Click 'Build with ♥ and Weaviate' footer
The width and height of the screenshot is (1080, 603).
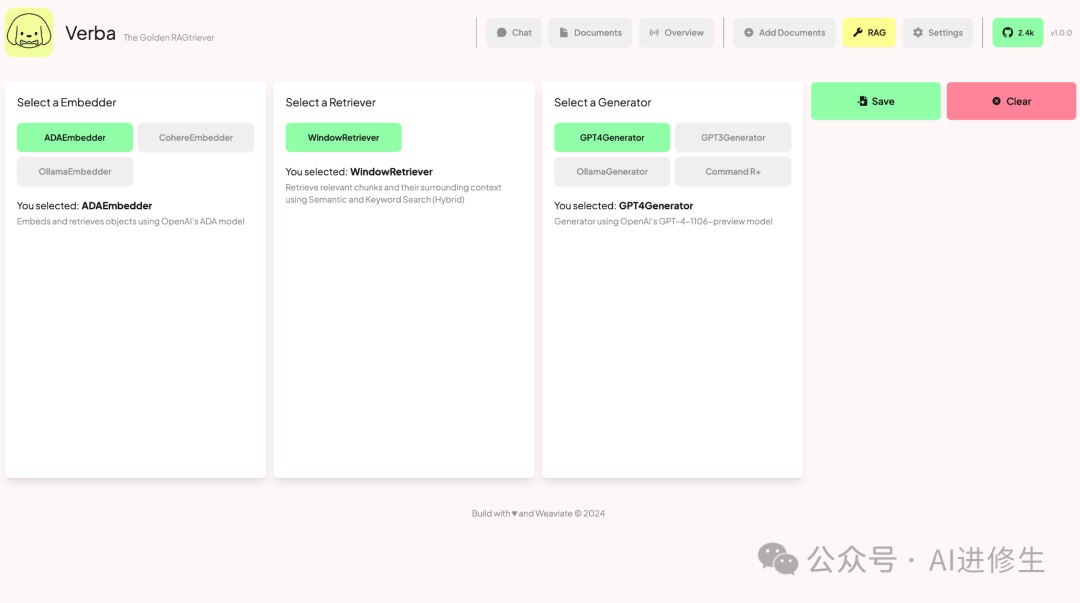pyautogui.click(x=538, y=513)
